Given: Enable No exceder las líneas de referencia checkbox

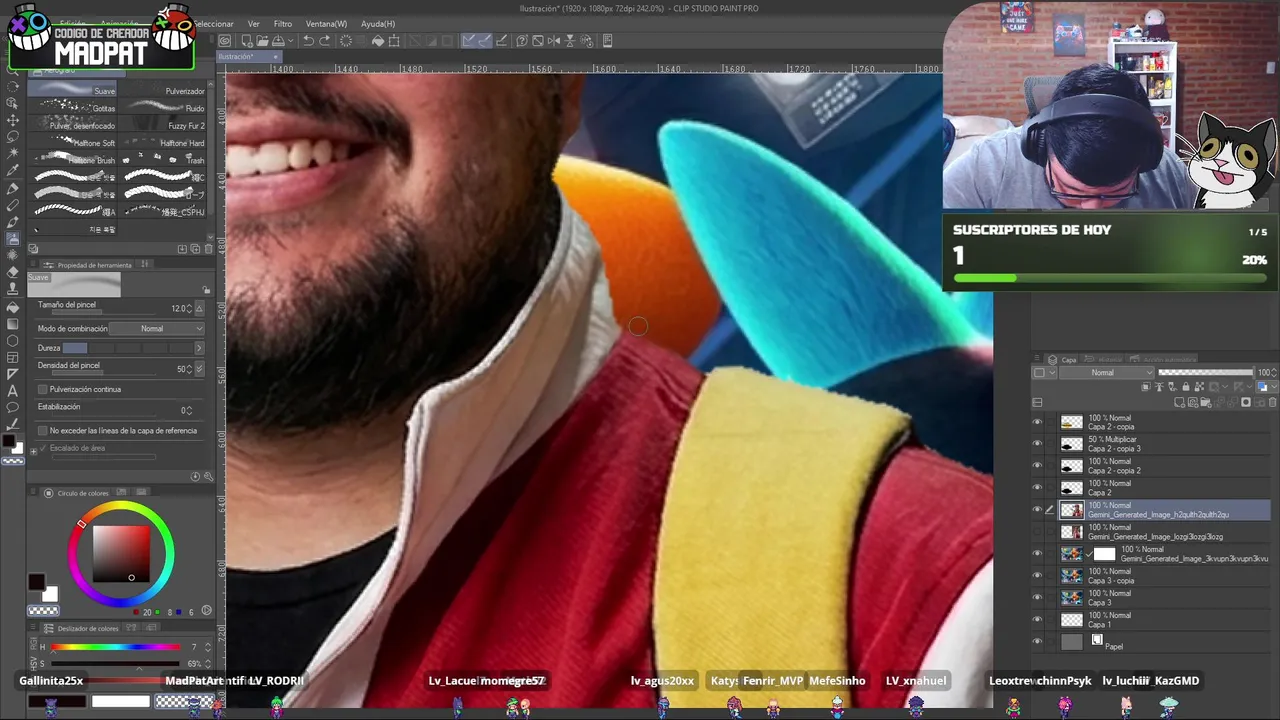Looking at the screenshot, I should coord(42,430).
